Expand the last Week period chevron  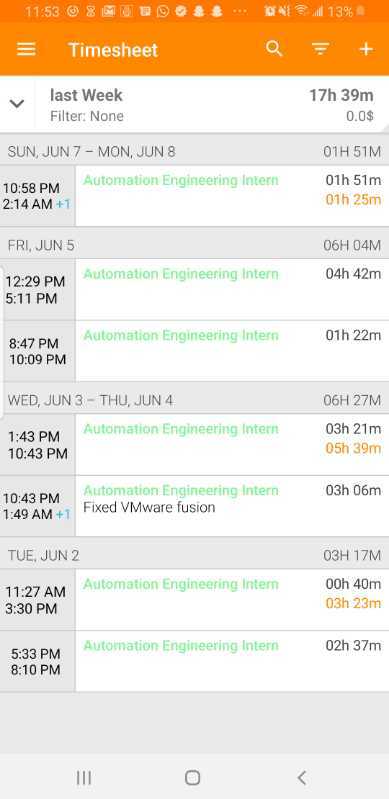click(17, 104)
